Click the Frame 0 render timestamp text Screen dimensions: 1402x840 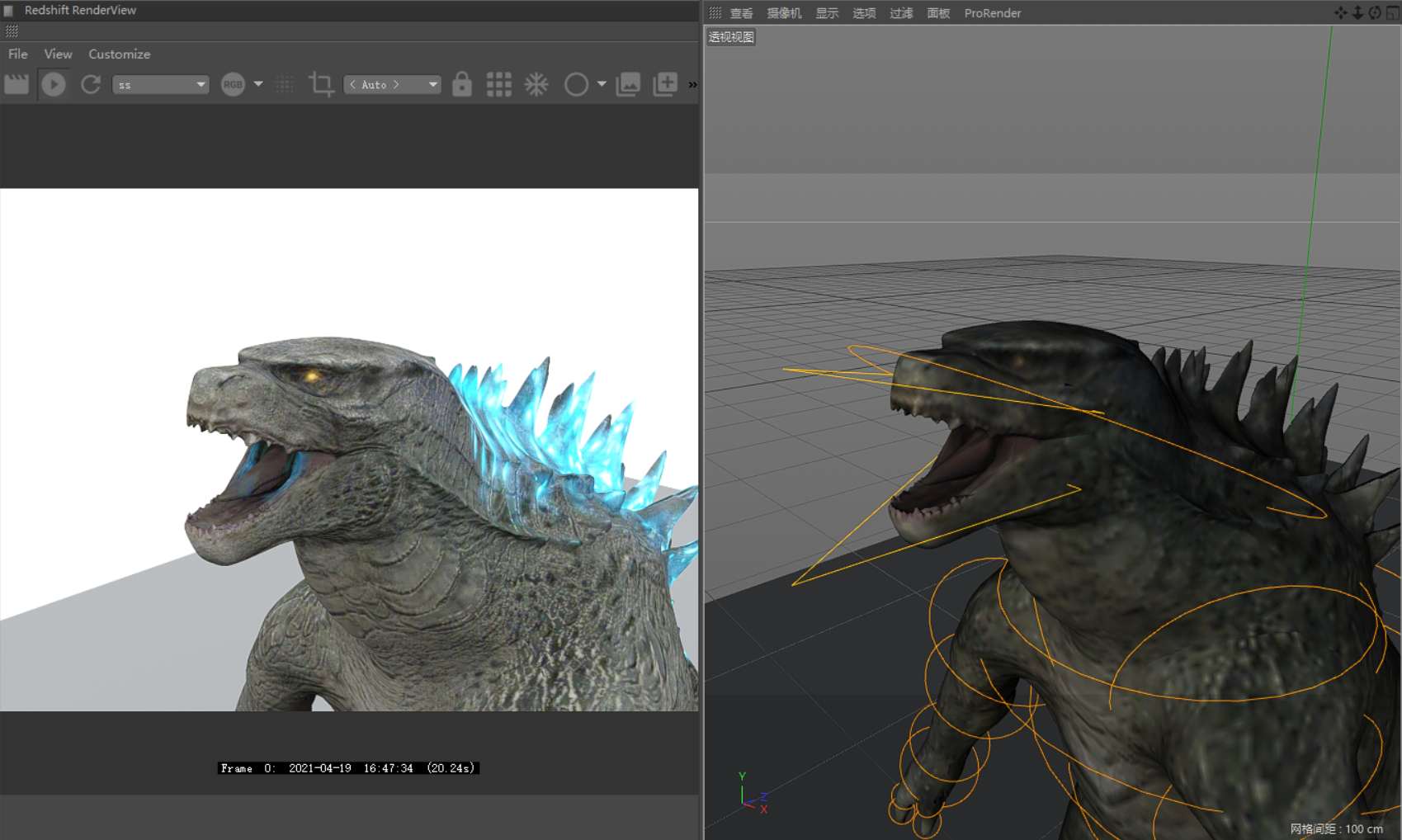[348, 768]
